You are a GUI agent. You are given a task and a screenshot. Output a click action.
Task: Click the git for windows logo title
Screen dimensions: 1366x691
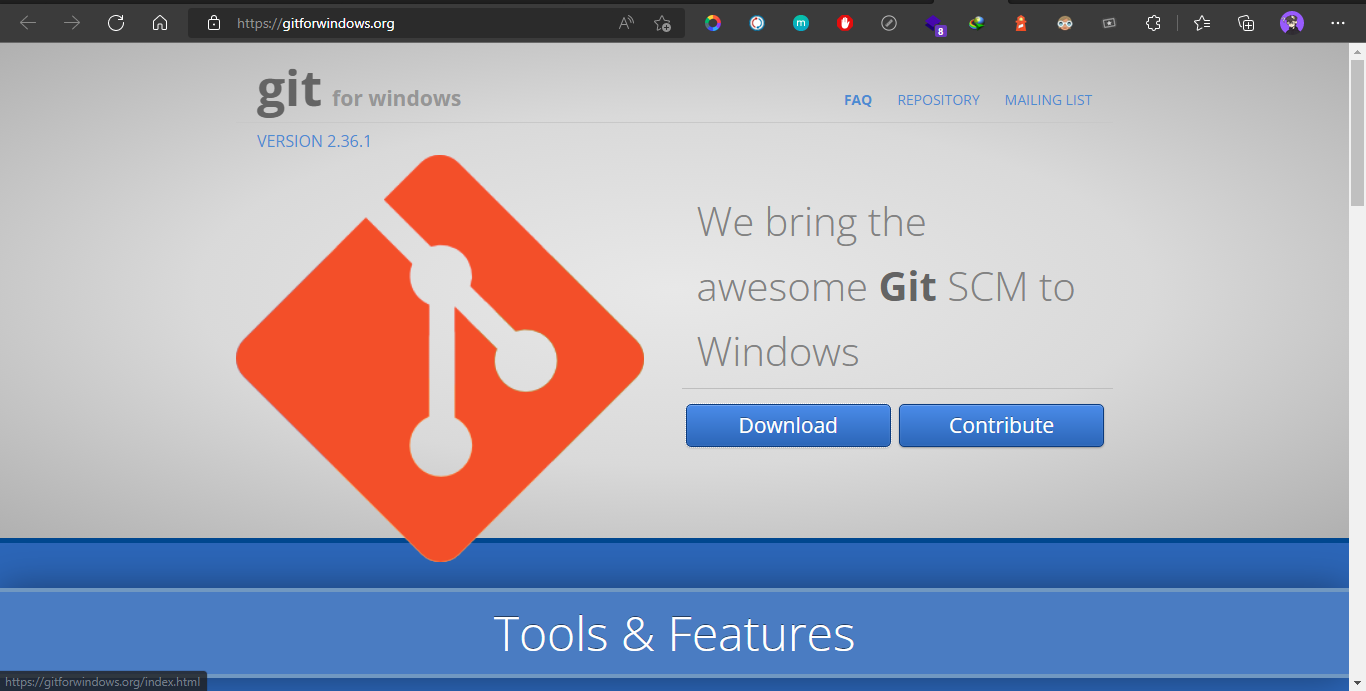coord(359,92)
